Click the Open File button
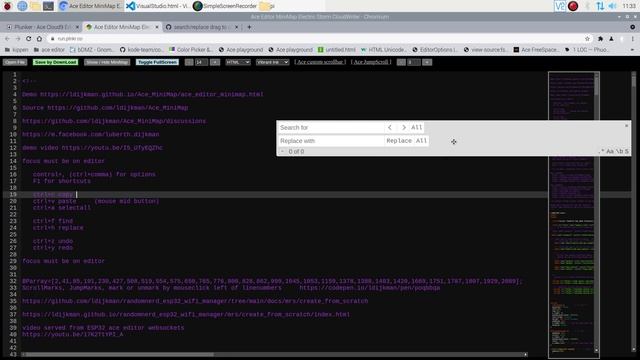 click(15, 62)
